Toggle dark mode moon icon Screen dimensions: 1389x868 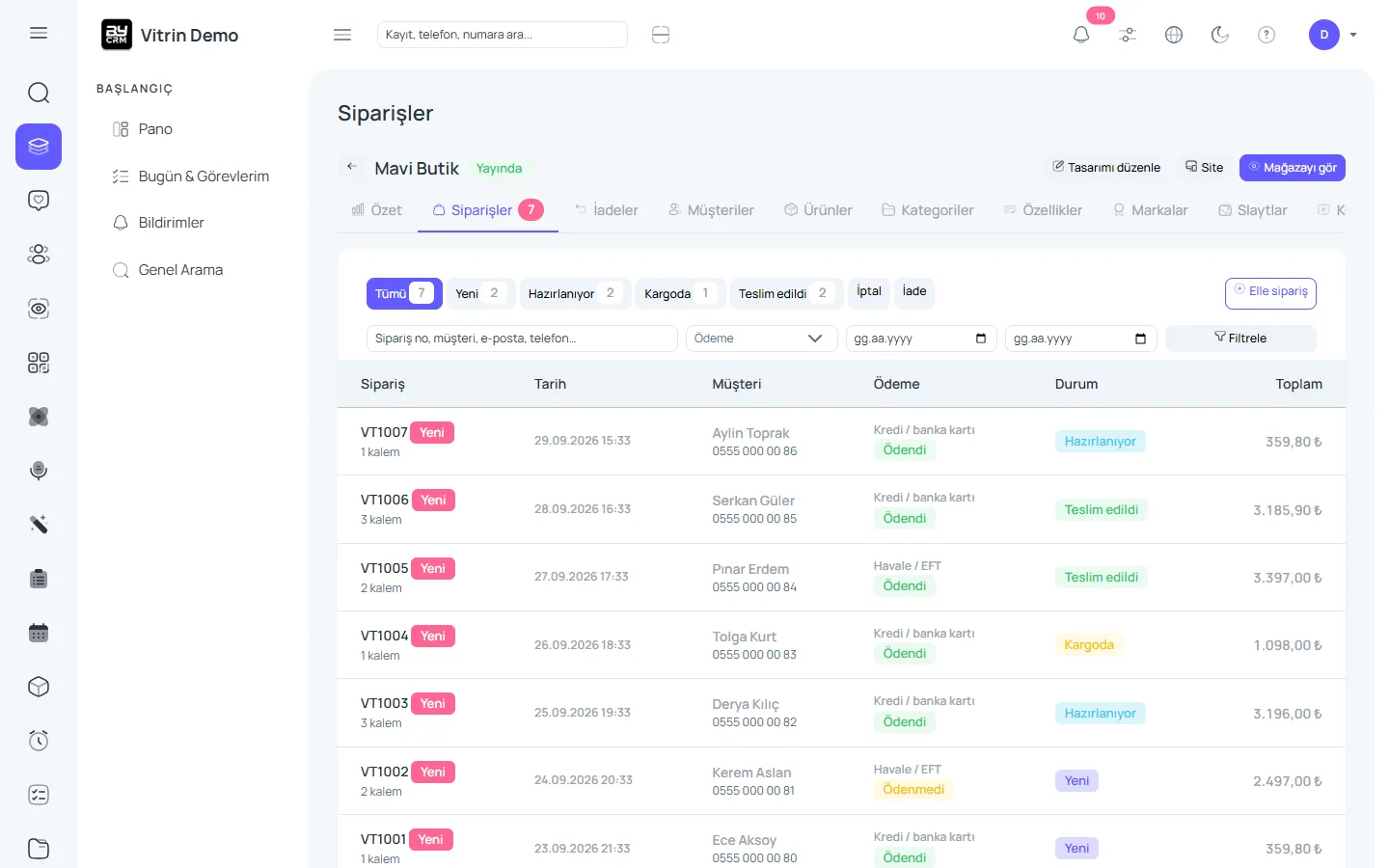pos(1220,35)
